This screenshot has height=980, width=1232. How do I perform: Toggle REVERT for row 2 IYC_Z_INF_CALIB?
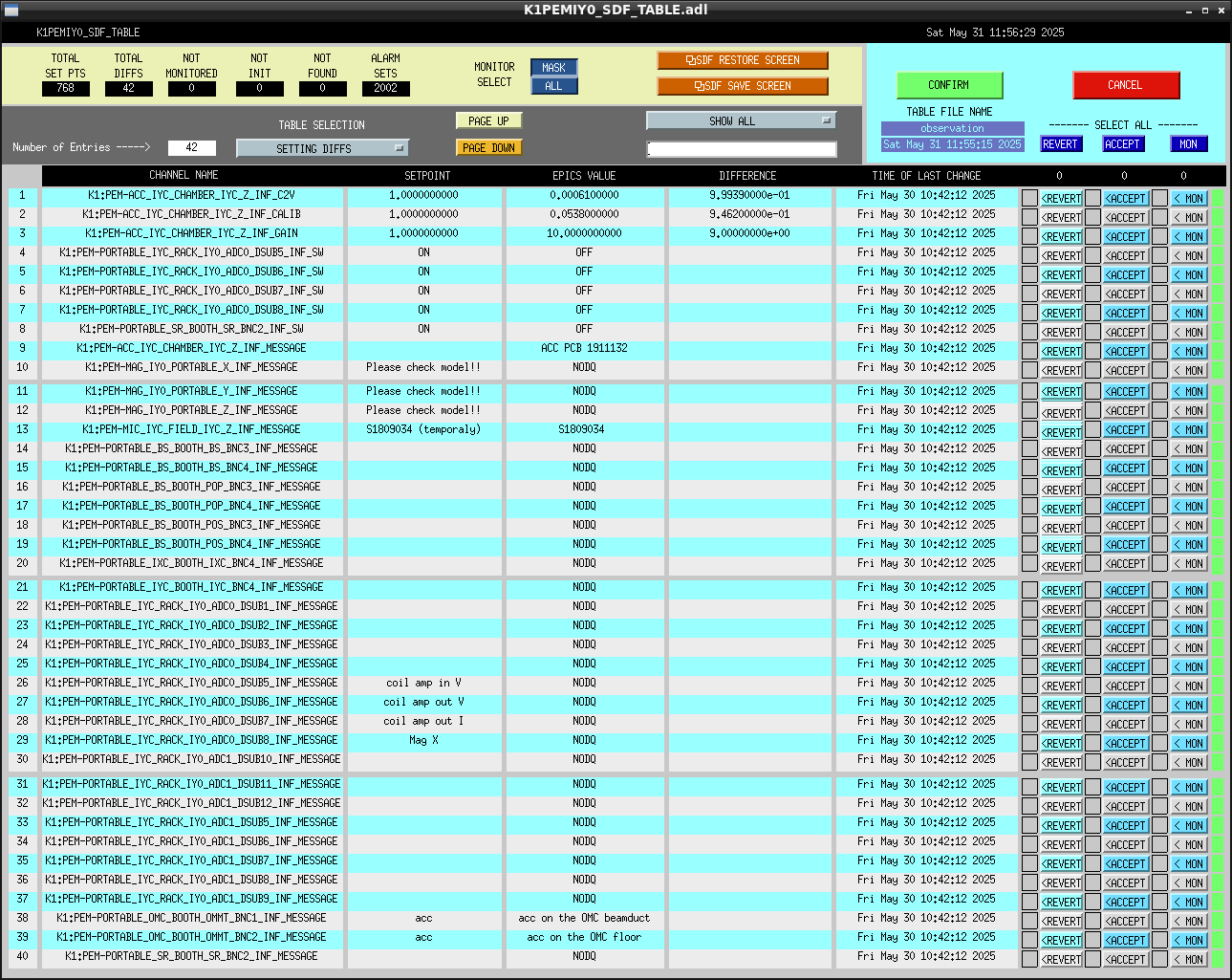1061,218
